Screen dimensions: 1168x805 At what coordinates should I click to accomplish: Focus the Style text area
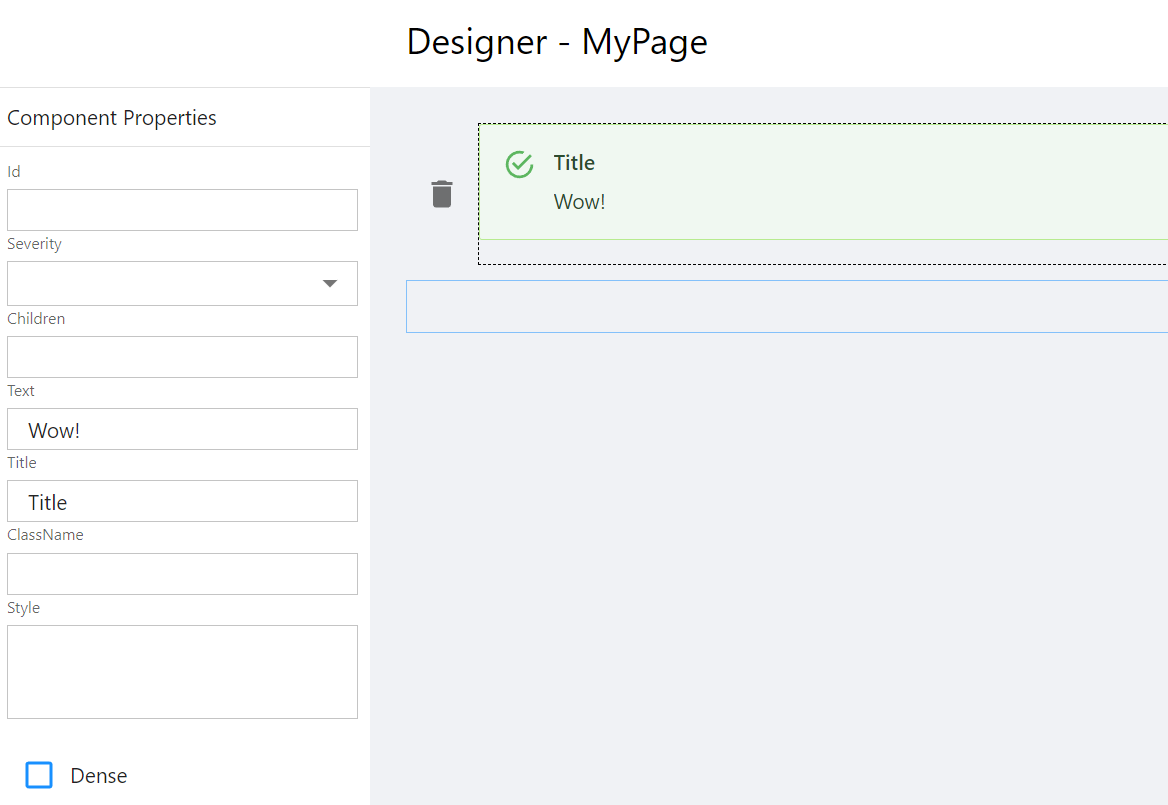[x=182, y=671]
